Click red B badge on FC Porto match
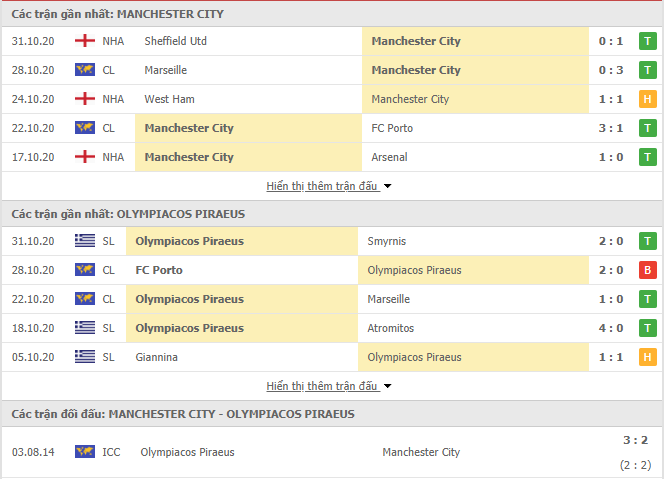Screen dimensions: 664x479 pyautogui.click(x=647, y=270)
